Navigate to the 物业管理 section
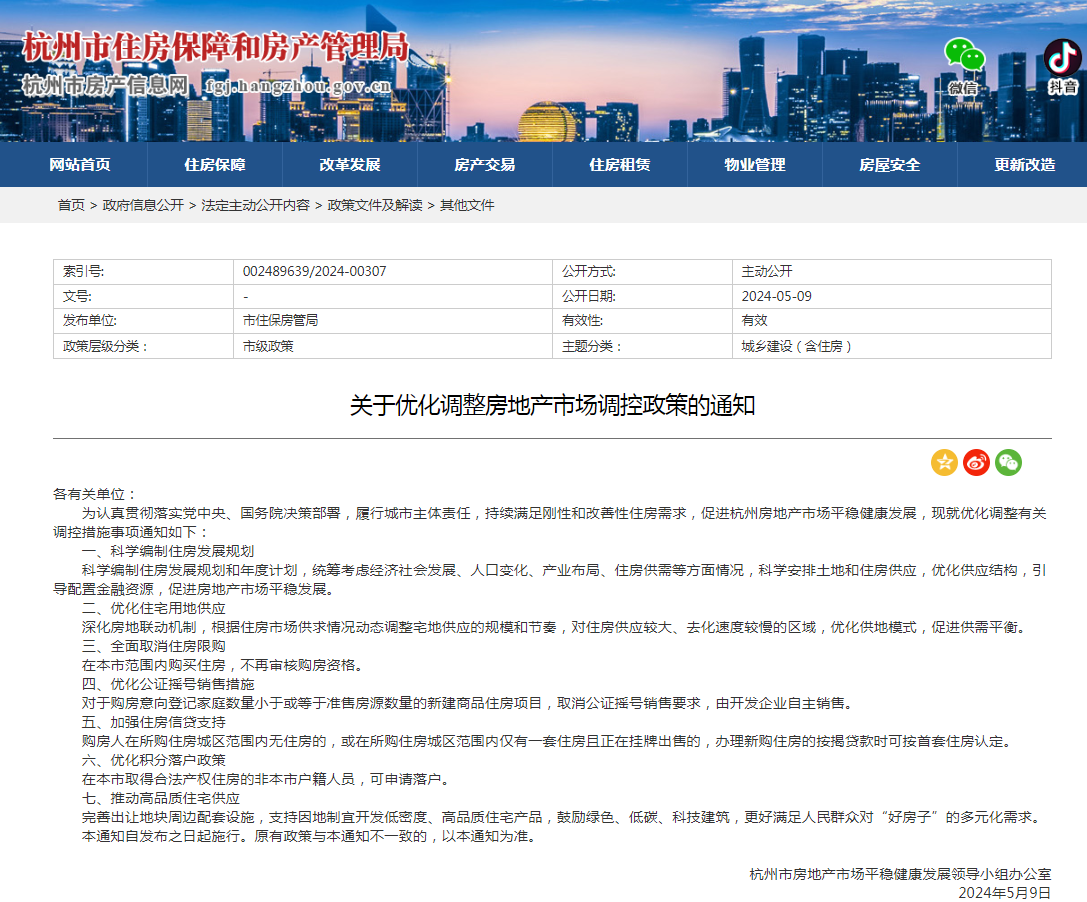Screen dimensions: 1087x902 755,165
